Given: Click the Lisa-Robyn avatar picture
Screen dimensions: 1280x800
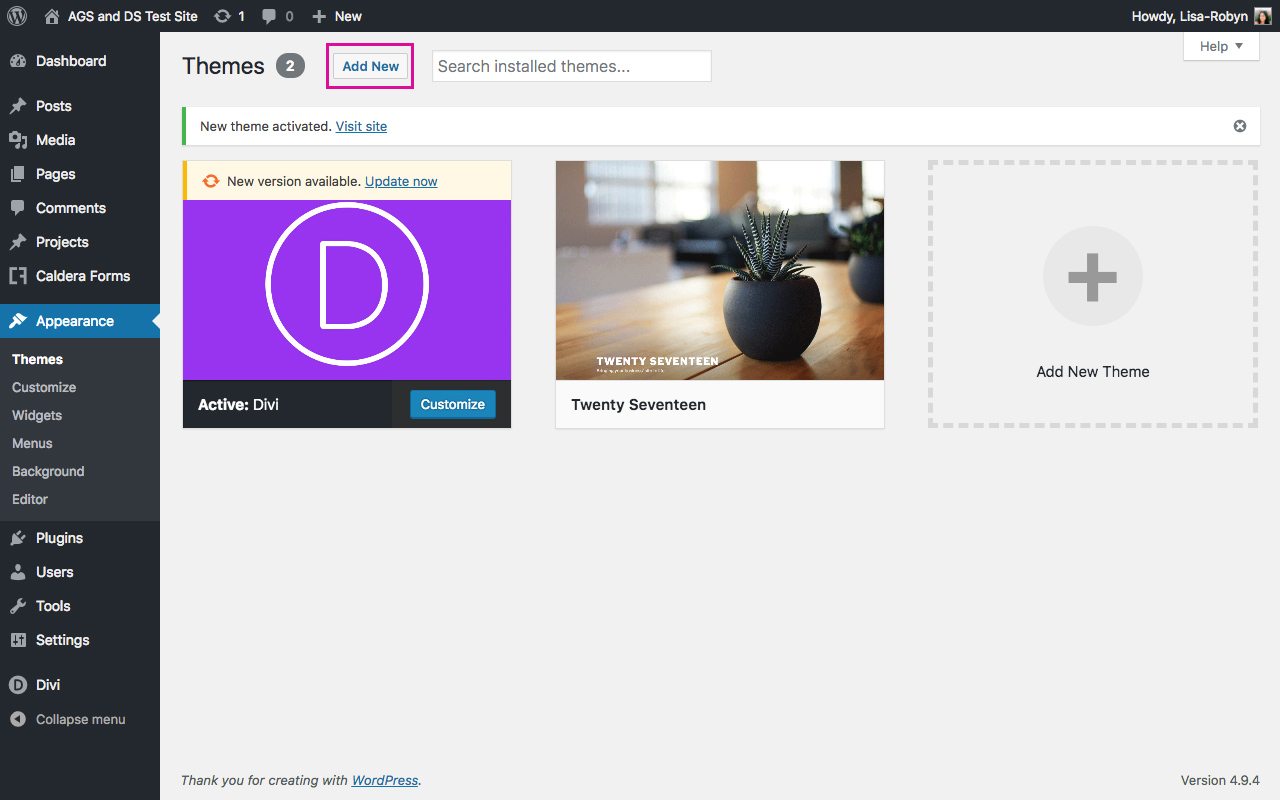Looking at the screenshot, I should click(1263, 16).
